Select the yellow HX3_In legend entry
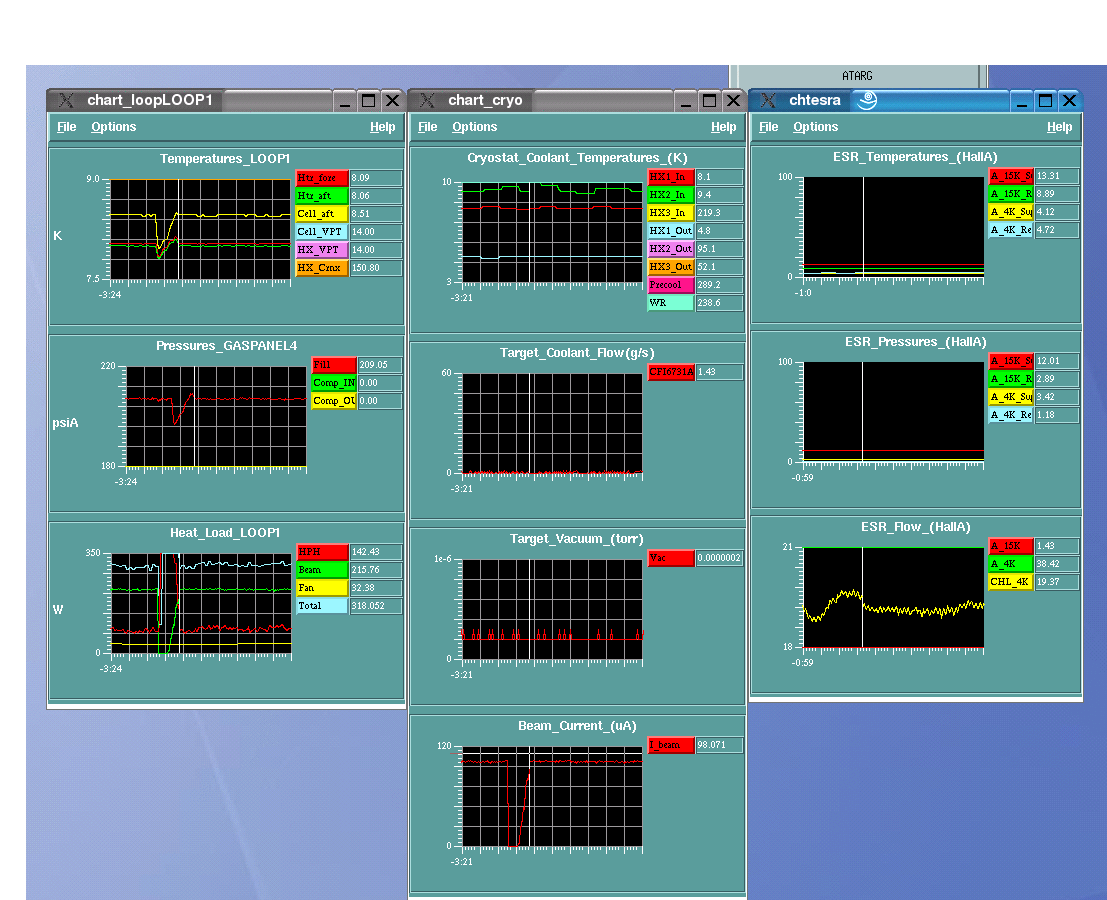Screen dimensions: 1107x900 click(x=671, y=213)
